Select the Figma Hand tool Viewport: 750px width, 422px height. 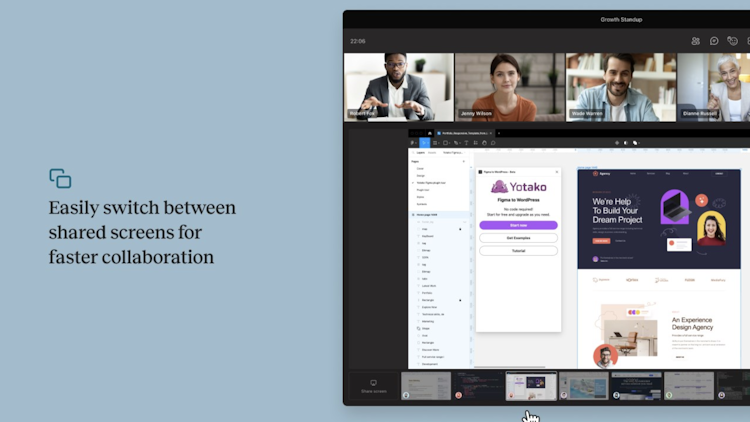[484, 143]
